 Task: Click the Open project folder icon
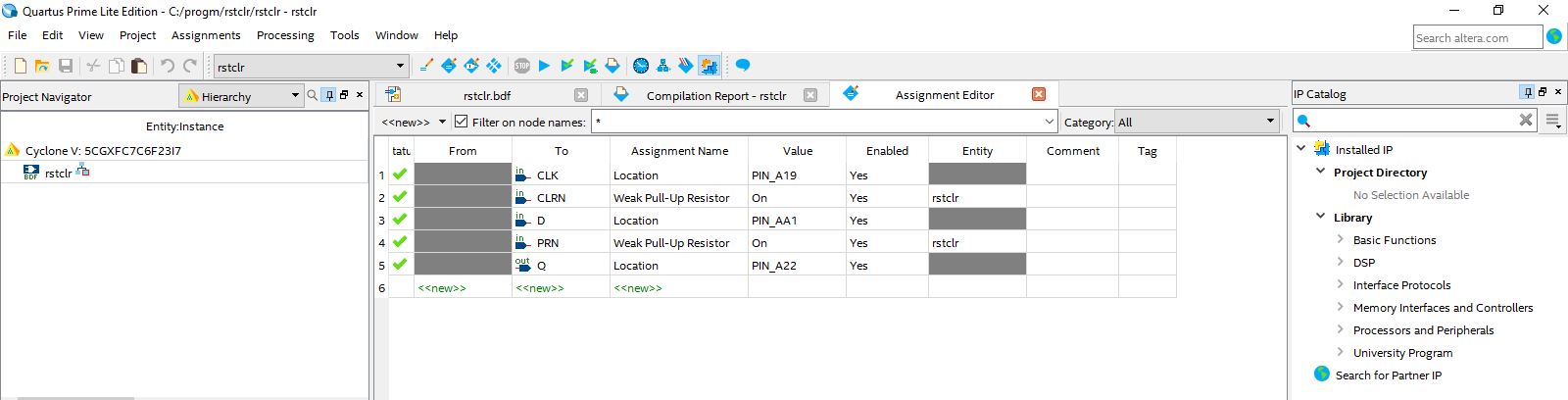click(42, 66)
